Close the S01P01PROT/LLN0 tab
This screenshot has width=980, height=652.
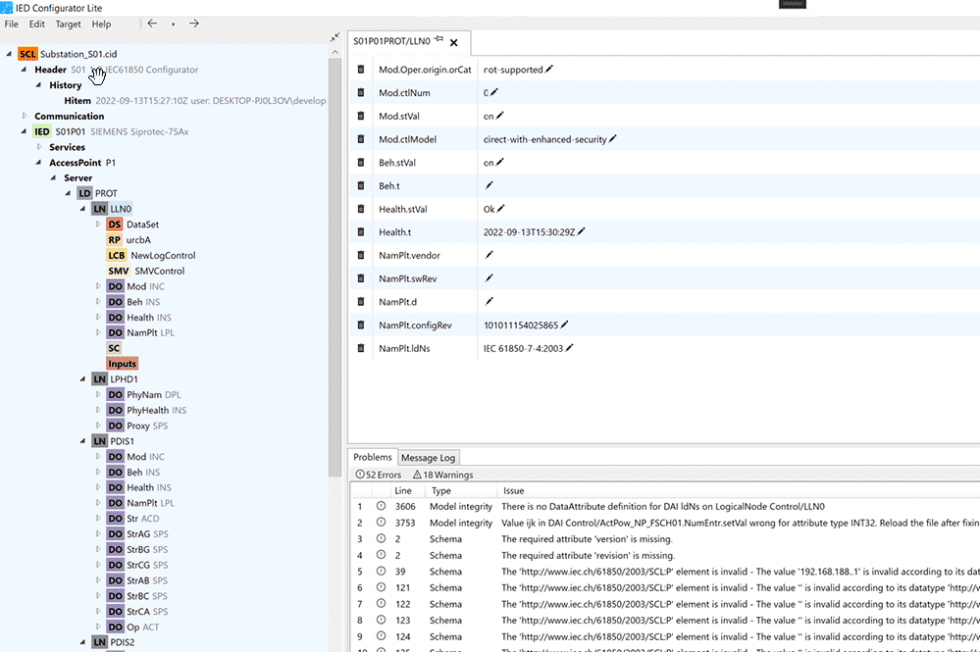[x=454, y=42]
